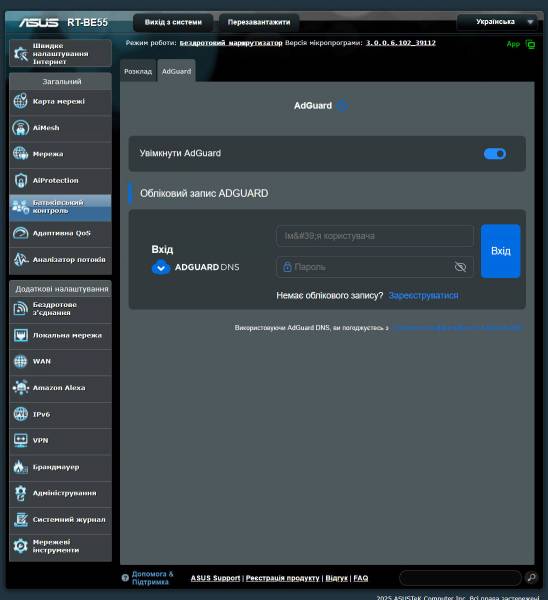Click the AdGuard help icon beside title
Screen dimensions: 548x600
(x=342, y=106)
